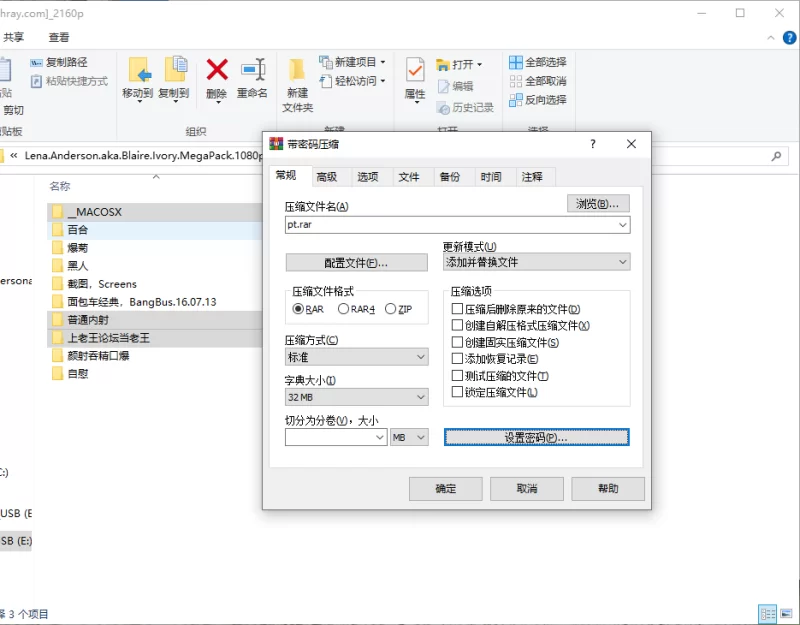Click Cut (剪切) in the clipboard group

tap(13, 110)
